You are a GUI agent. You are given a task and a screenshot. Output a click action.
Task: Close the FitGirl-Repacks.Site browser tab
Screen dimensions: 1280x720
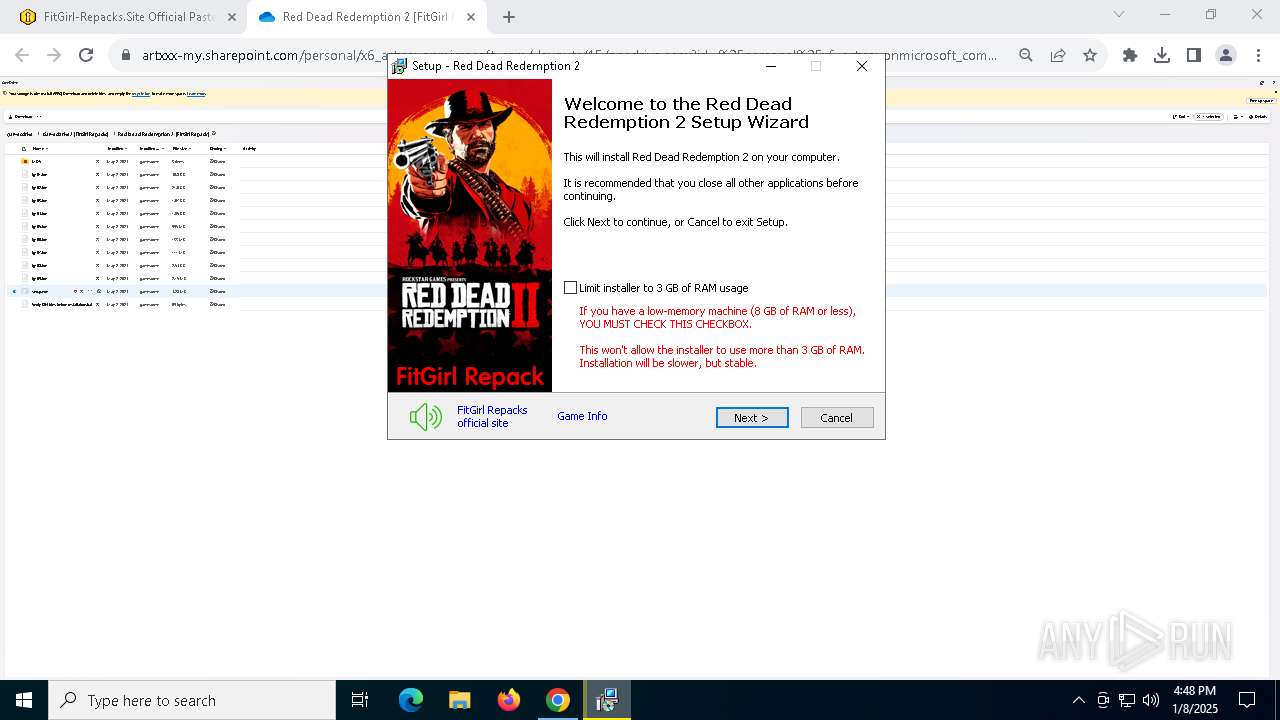pyautogui.click(x=231, y=17)
